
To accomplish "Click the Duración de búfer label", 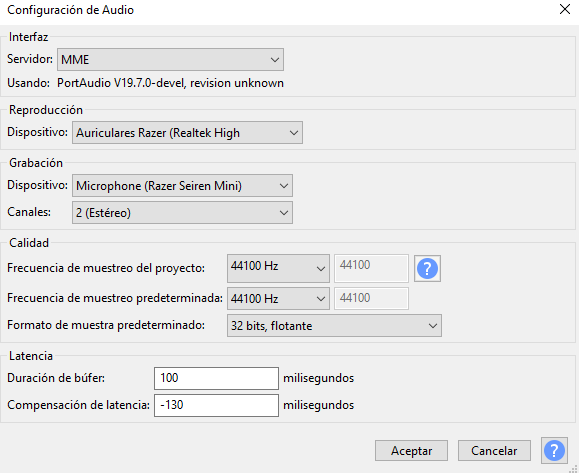I will [56, 378].
